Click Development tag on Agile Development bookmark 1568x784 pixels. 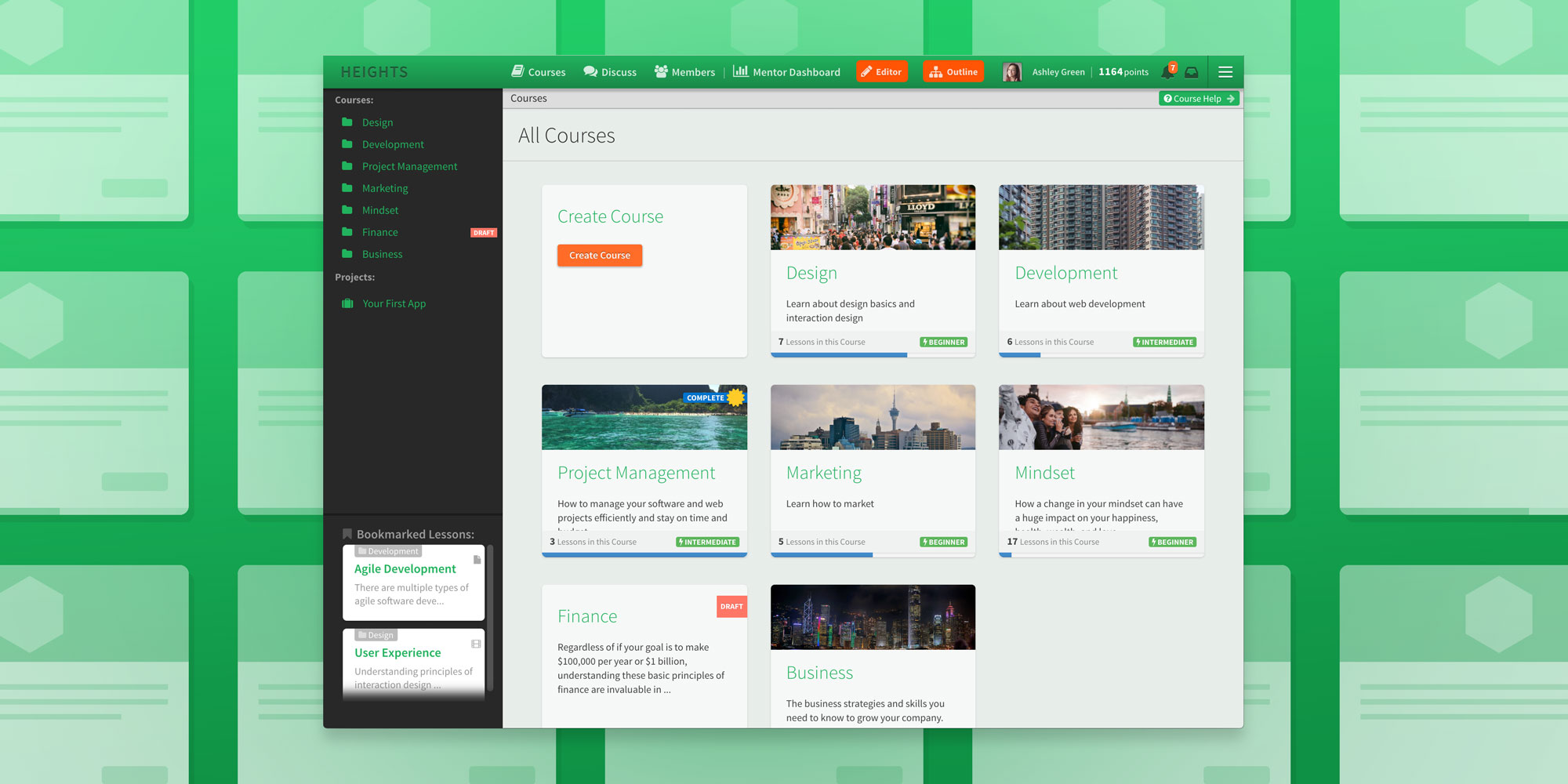tap(389, 551)
